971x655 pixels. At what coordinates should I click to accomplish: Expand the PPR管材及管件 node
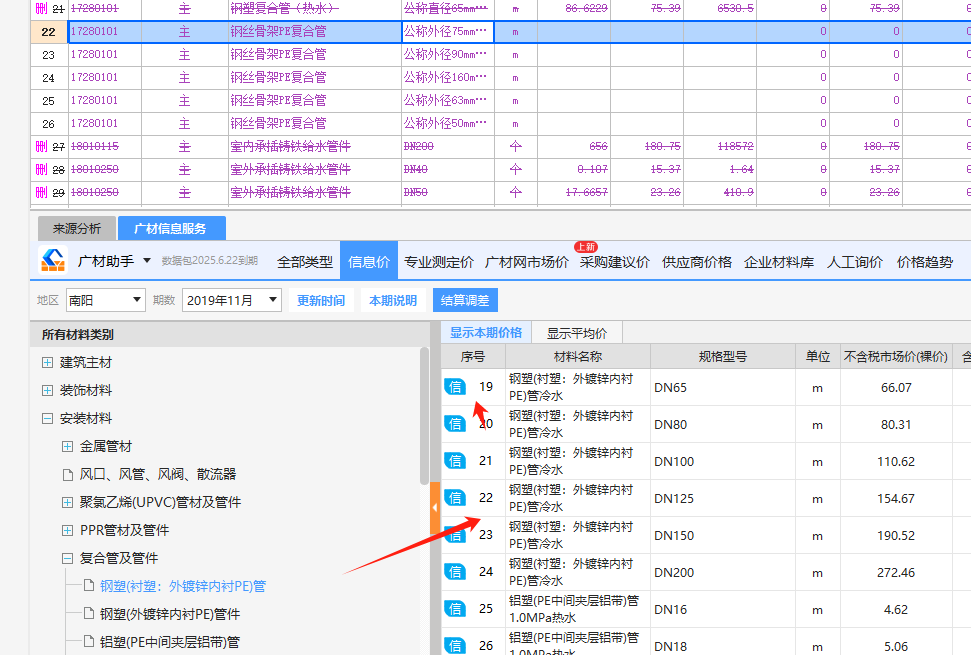coord(67,530)
